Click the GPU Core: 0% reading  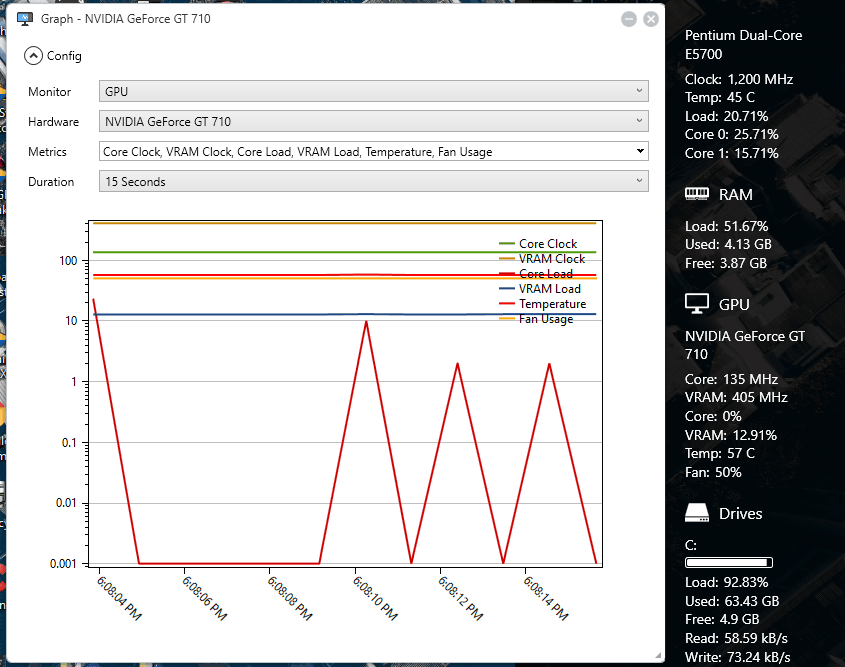coord(713,416)
